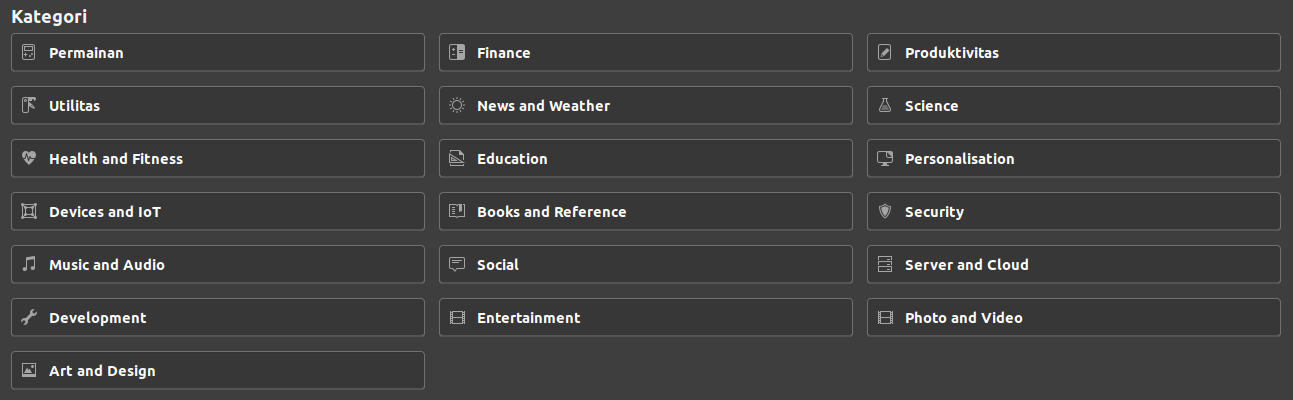
Task: Click the Development wrench icon
Action: [29, 318]
